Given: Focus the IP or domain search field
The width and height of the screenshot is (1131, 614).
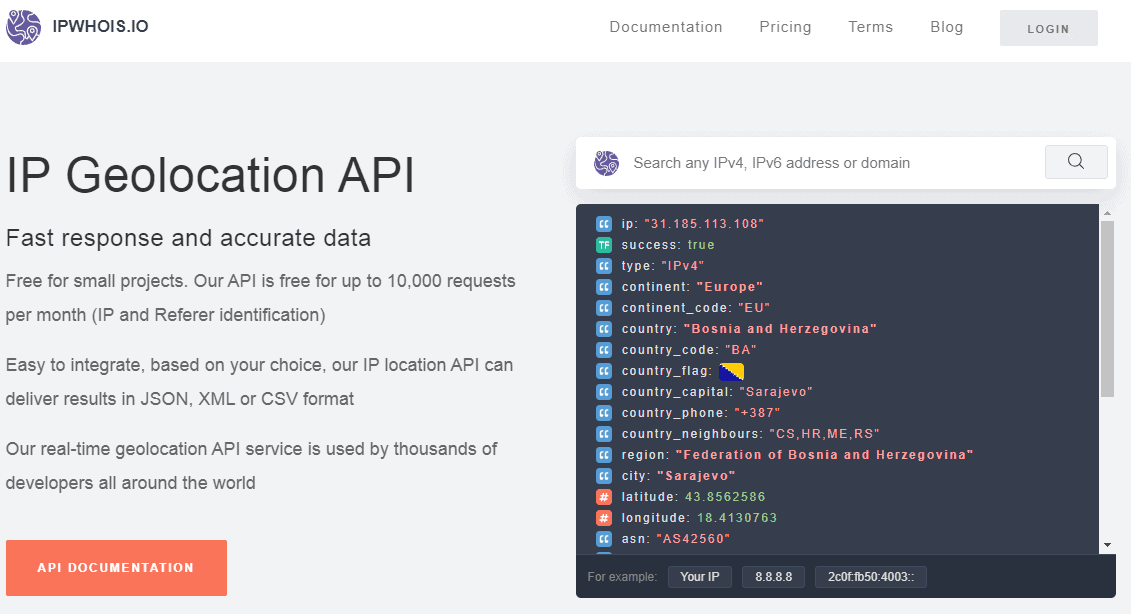Looking at the screenshot, I should coord(833,163).
